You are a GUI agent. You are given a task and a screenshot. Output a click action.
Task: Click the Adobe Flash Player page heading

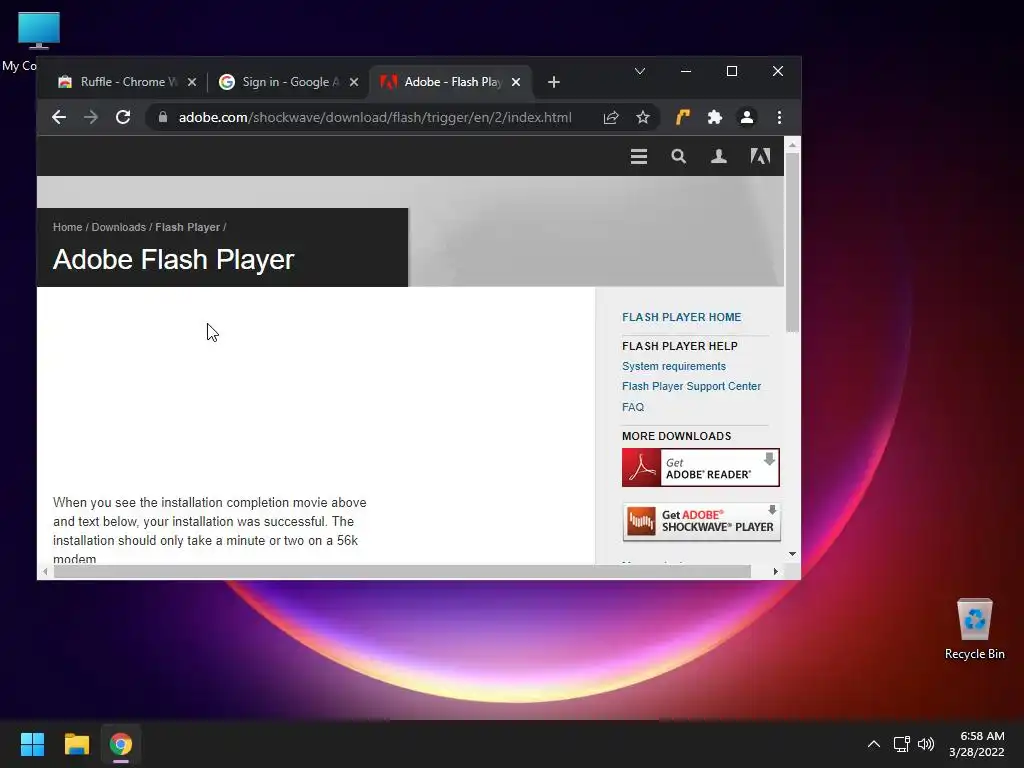[174, 260]
